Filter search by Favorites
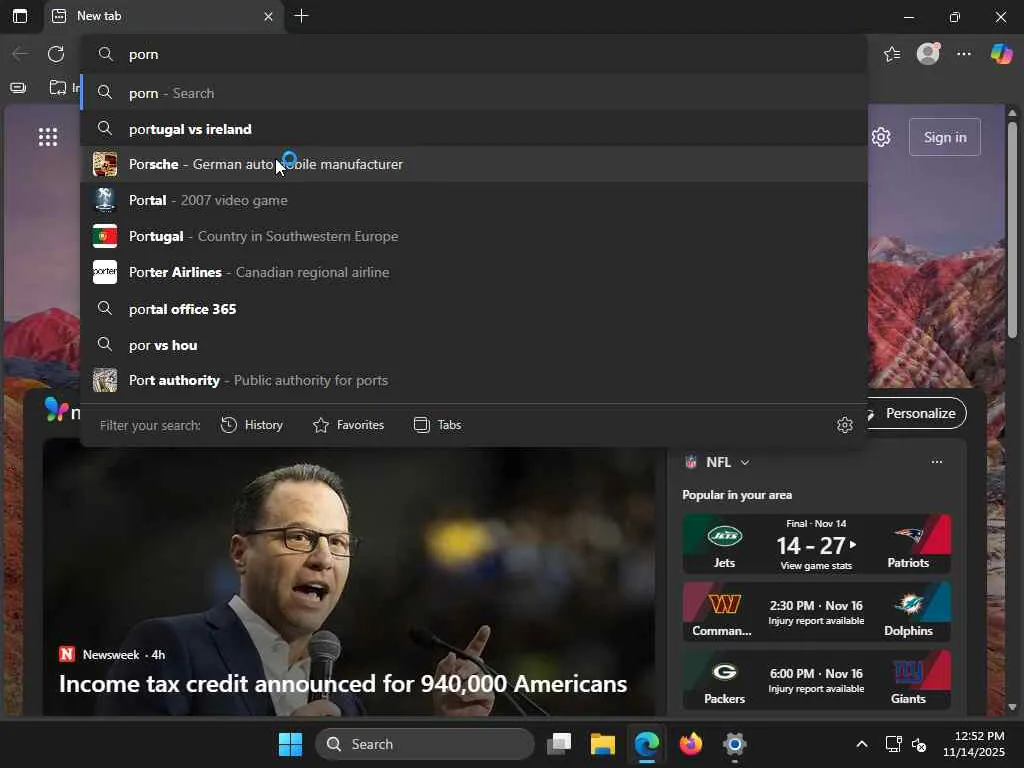Viewport: 1024px width, 768px height. point(348,424)
